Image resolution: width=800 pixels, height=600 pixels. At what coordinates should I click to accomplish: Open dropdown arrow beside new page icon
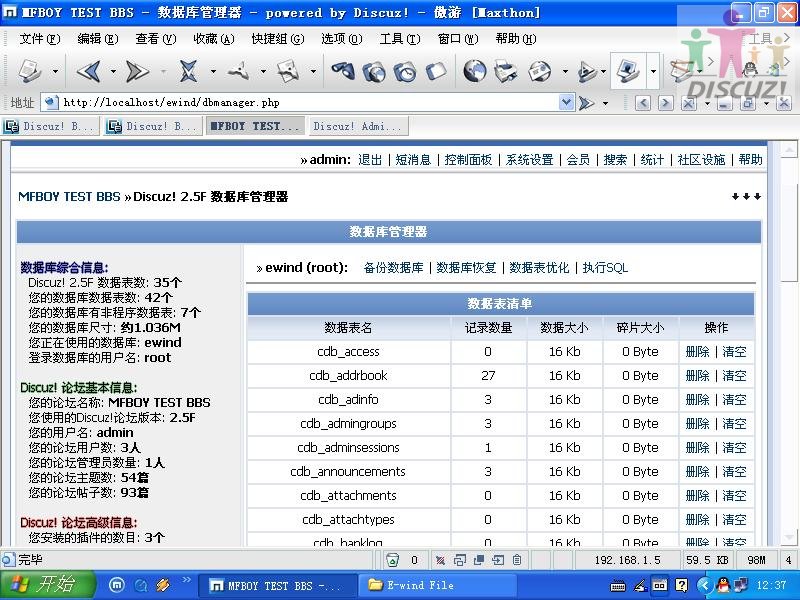click(x=55, y=71)
